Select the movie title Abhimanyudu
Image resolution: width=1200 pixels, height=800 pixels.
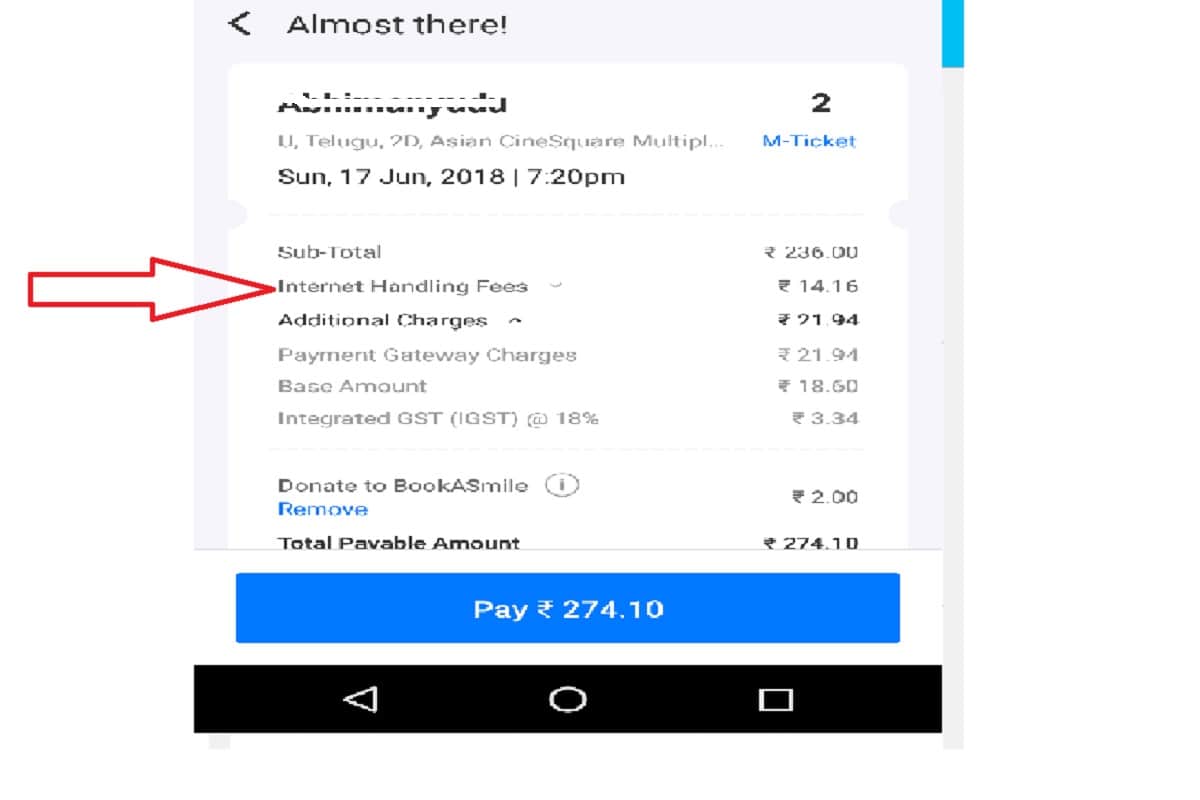(394, 102)
